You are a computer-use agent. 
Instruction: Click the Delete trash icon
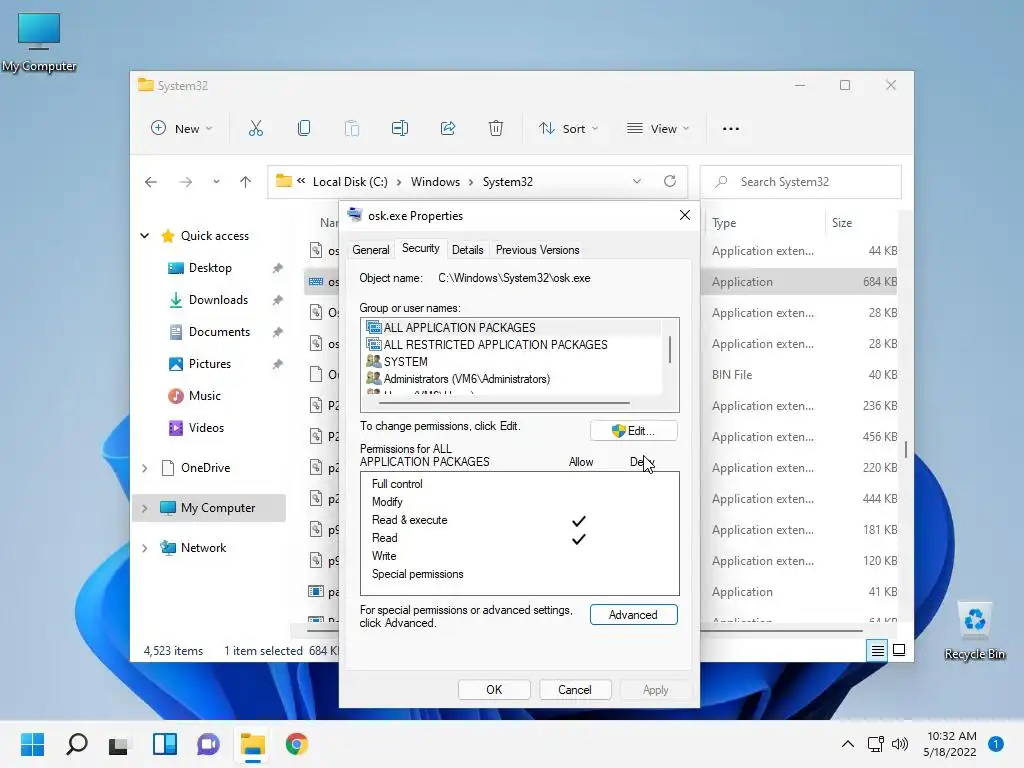click(x=496, y=129)
